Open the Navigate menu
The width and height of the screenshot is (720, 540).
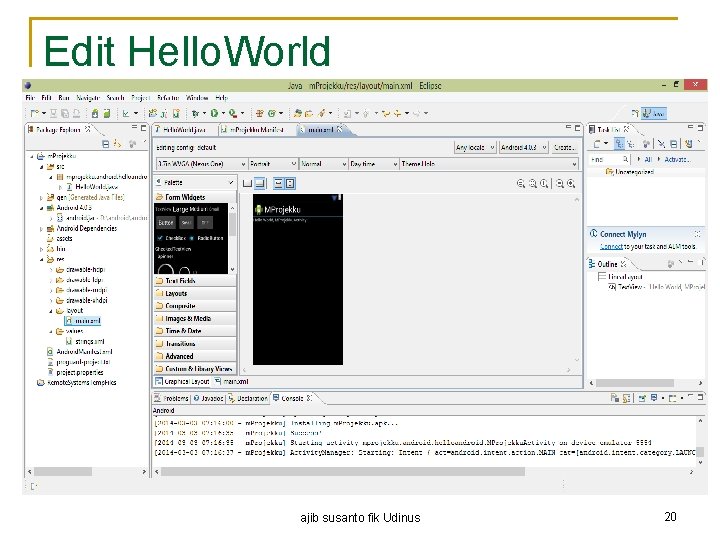click(x=88, y=98)
